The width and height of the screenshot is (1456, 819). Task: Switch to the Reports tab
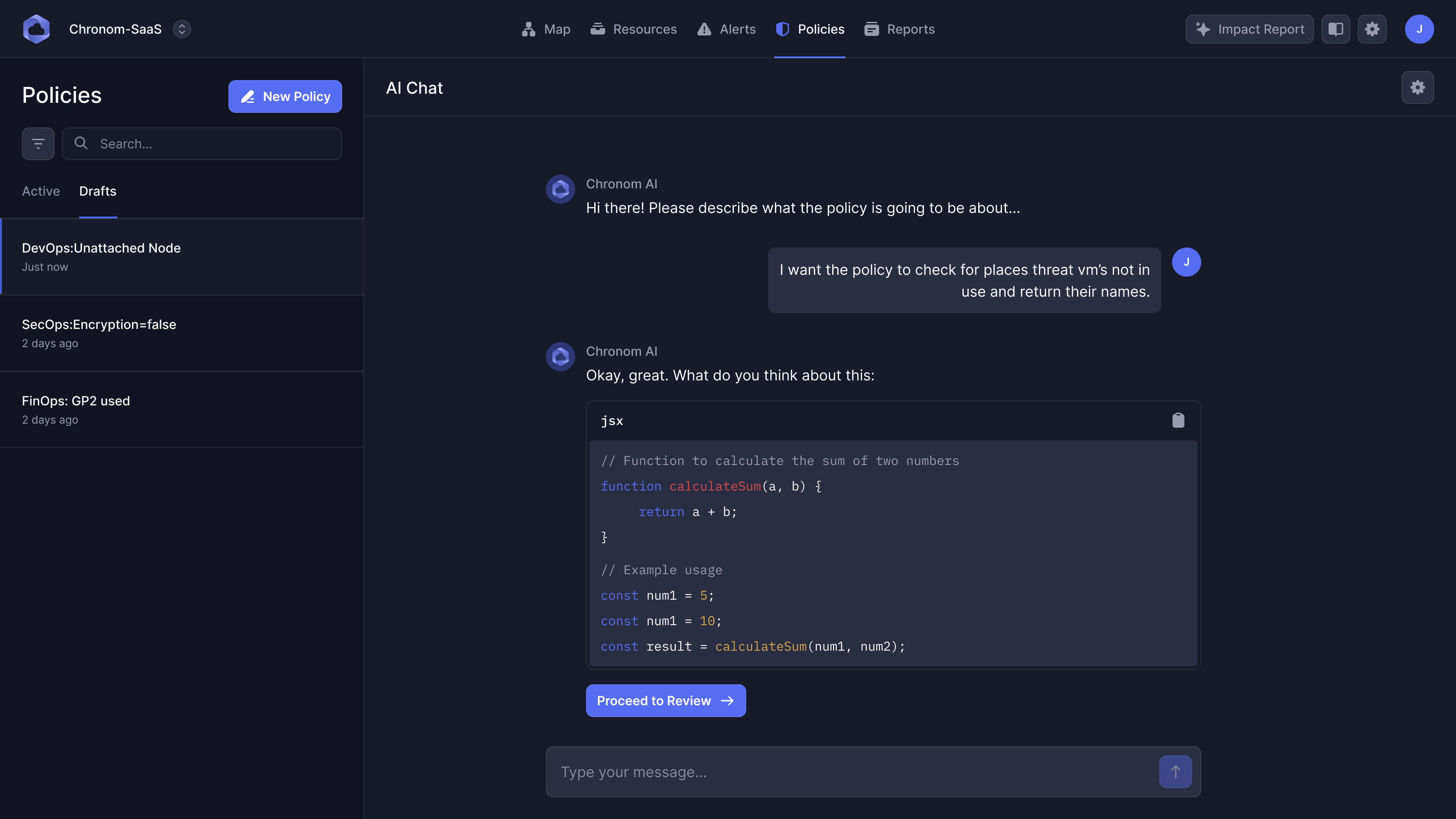pyautogui.click(x=899, y=29)
